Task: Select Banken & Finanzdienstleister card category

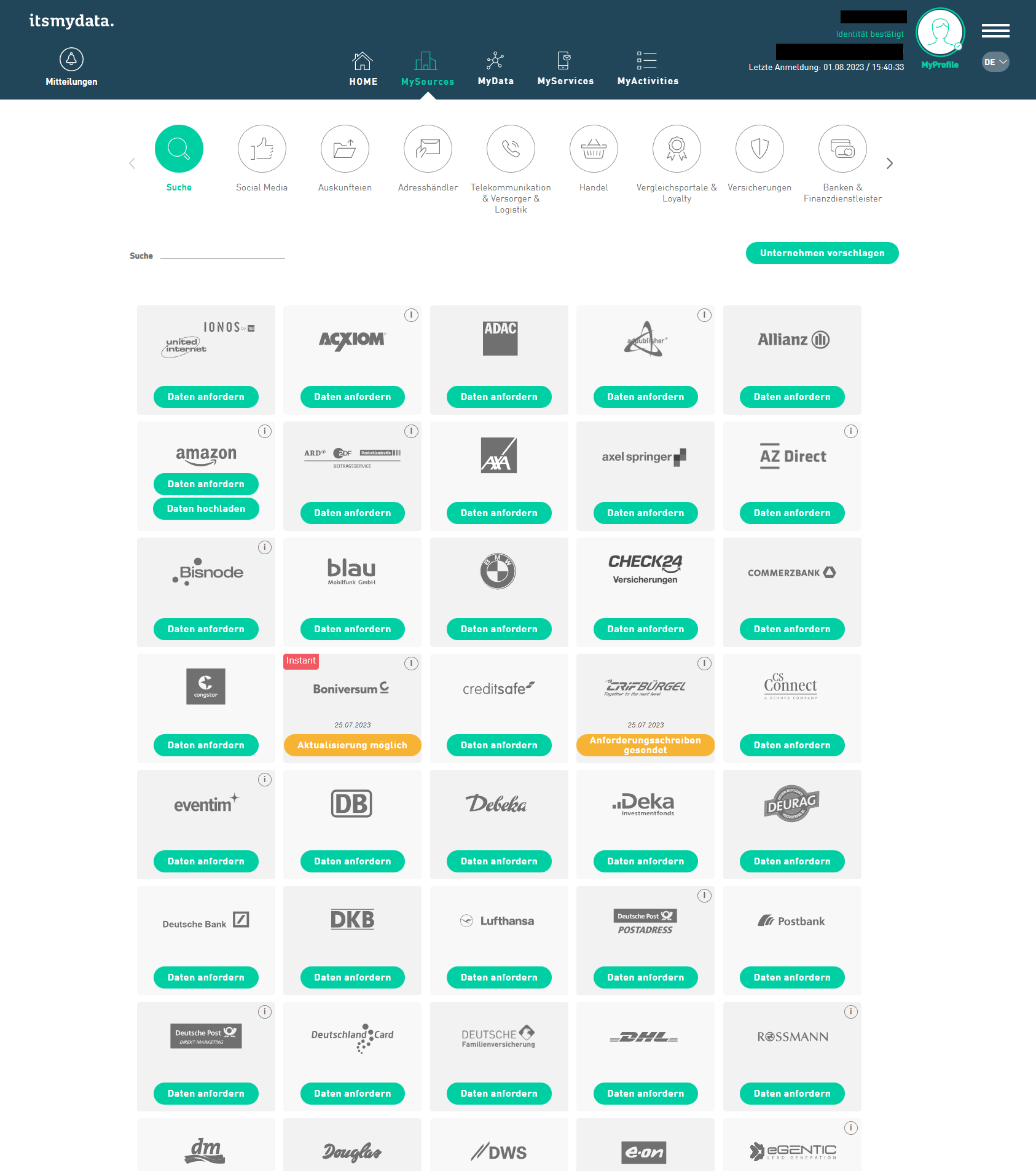Action: click(x=842, y=149)
